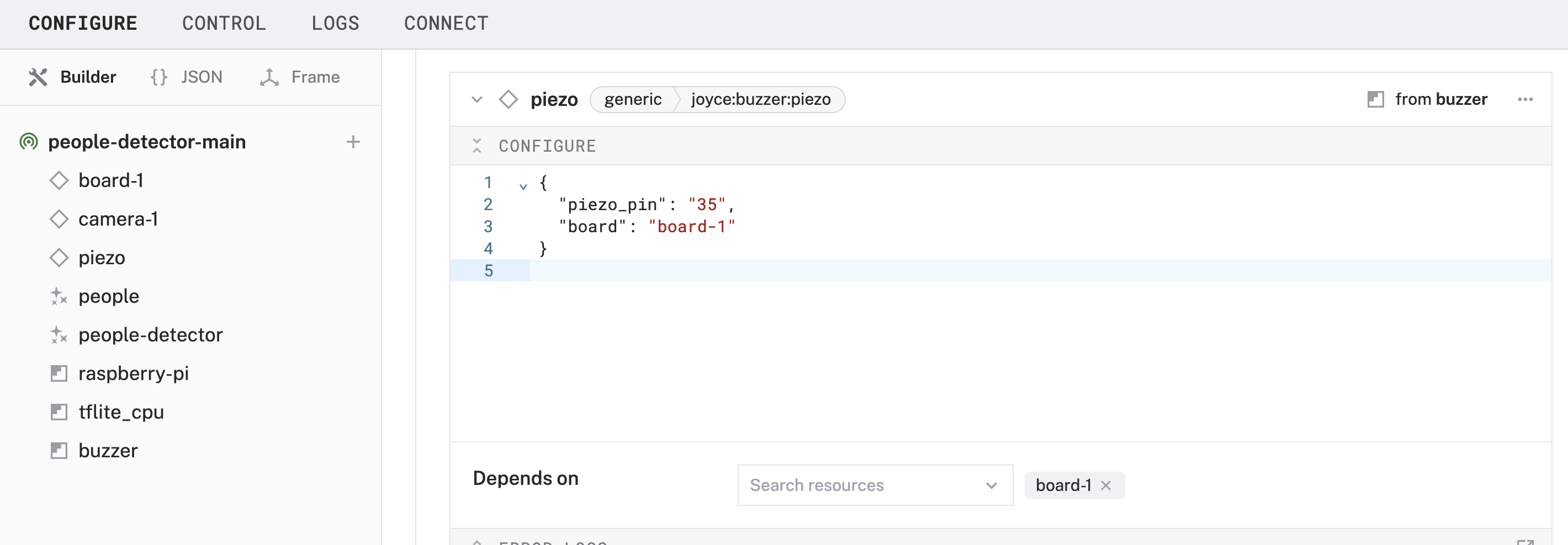Click the "35" value in the editor
1568x545 pixels.
[x=707, y=204]
